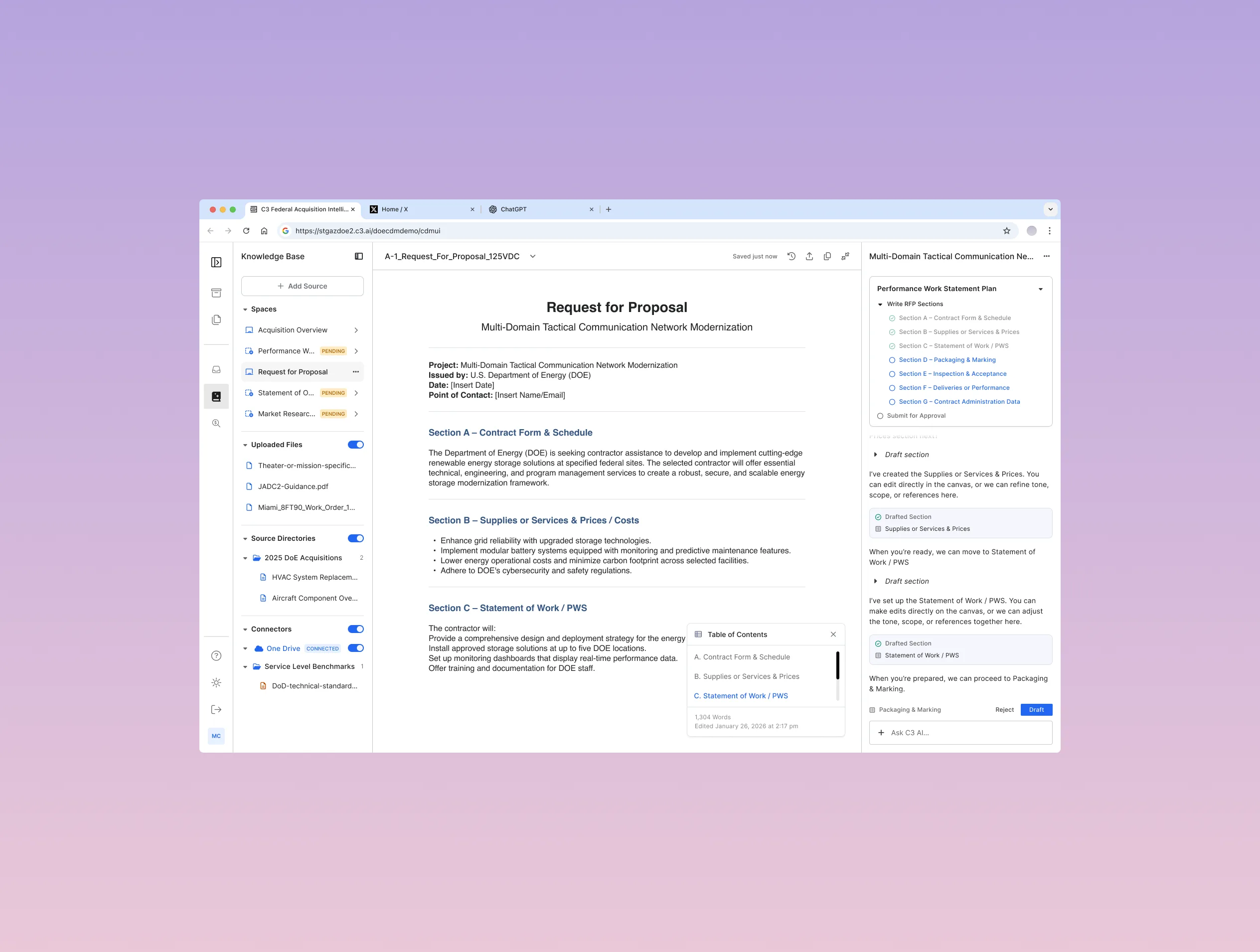
Task: Click the export share icon in document toolbar
Action: pyautogui.click(x=809, y=256)
